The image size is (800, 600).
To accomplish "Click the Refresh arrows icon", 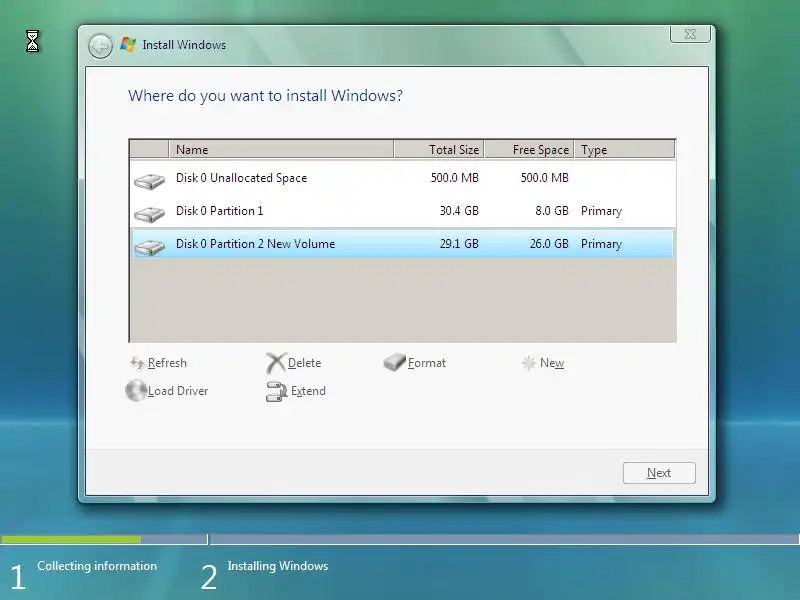I will point(137,363).
